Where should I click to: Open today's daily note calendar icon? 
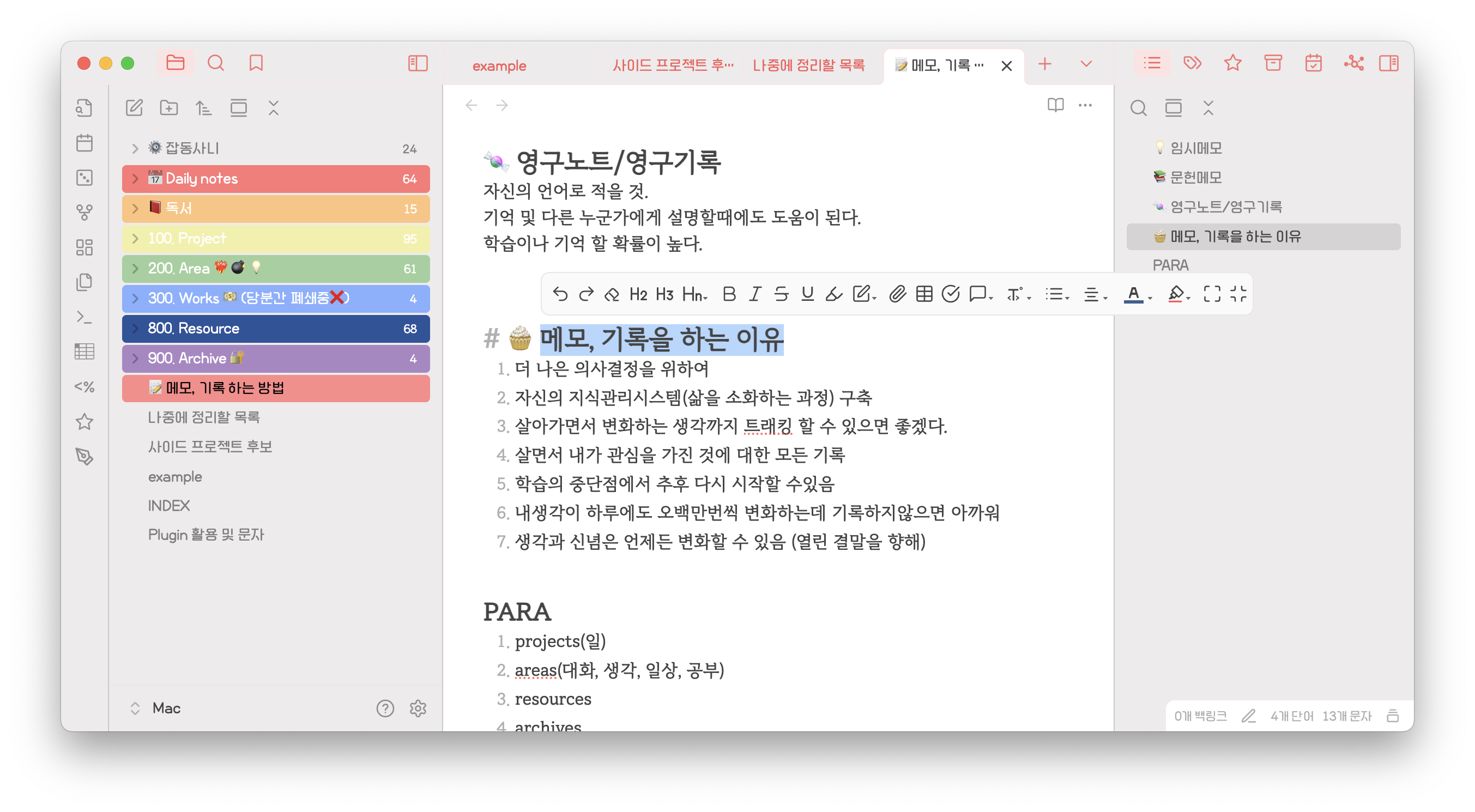pos(84,143)
